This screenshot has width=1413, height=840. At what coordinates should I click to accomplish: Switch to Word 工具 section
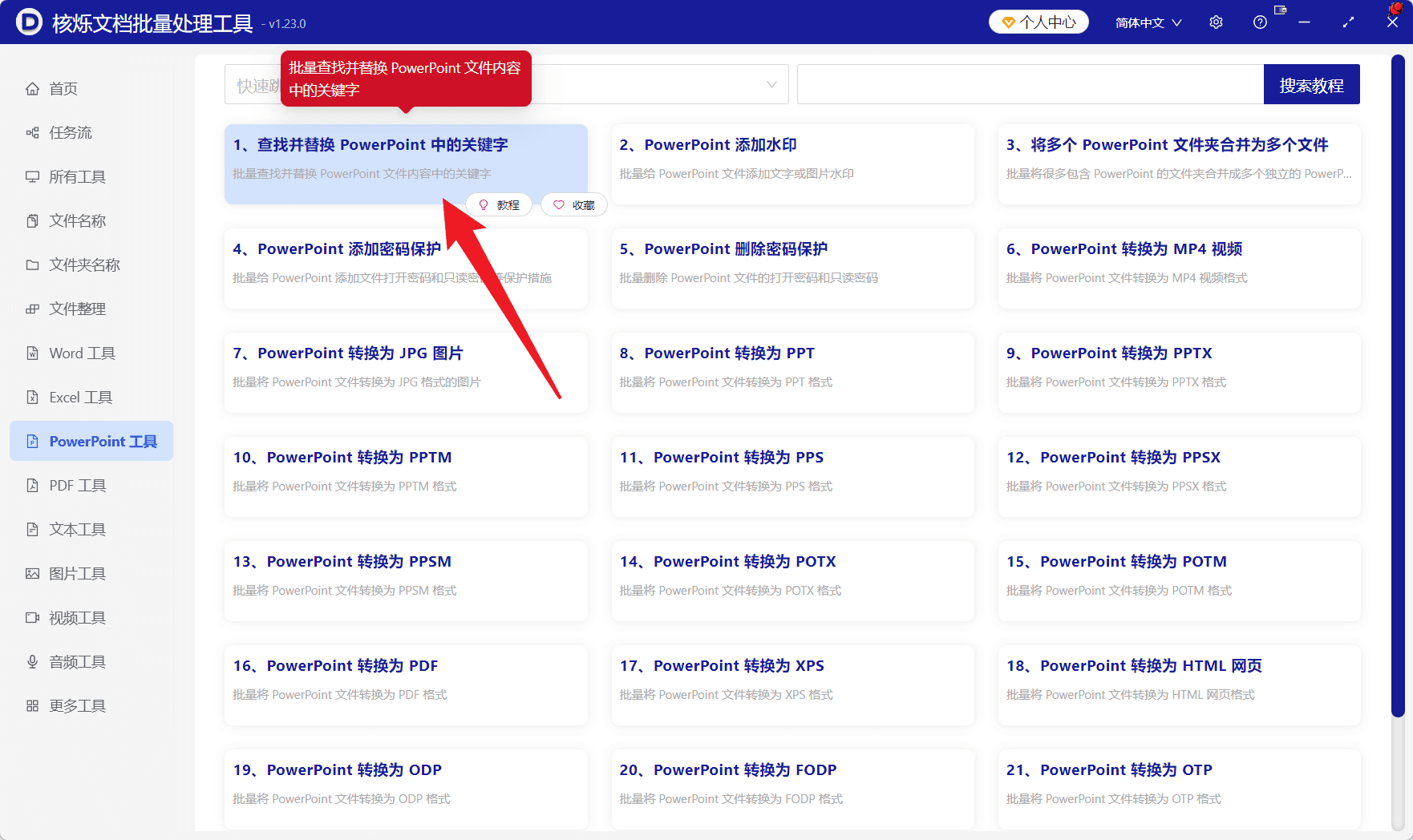coord(91,353)
